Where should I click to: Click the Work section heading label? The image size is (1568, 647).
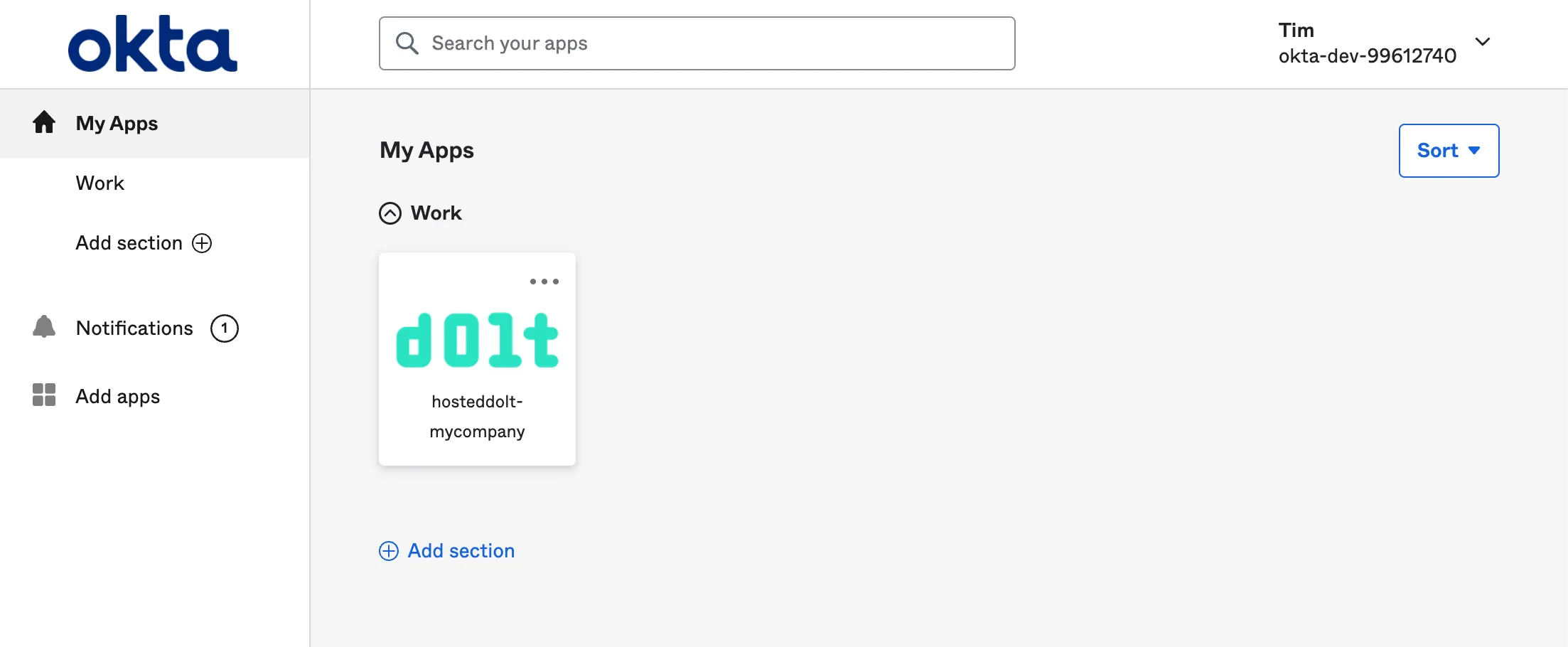point(434,213)
